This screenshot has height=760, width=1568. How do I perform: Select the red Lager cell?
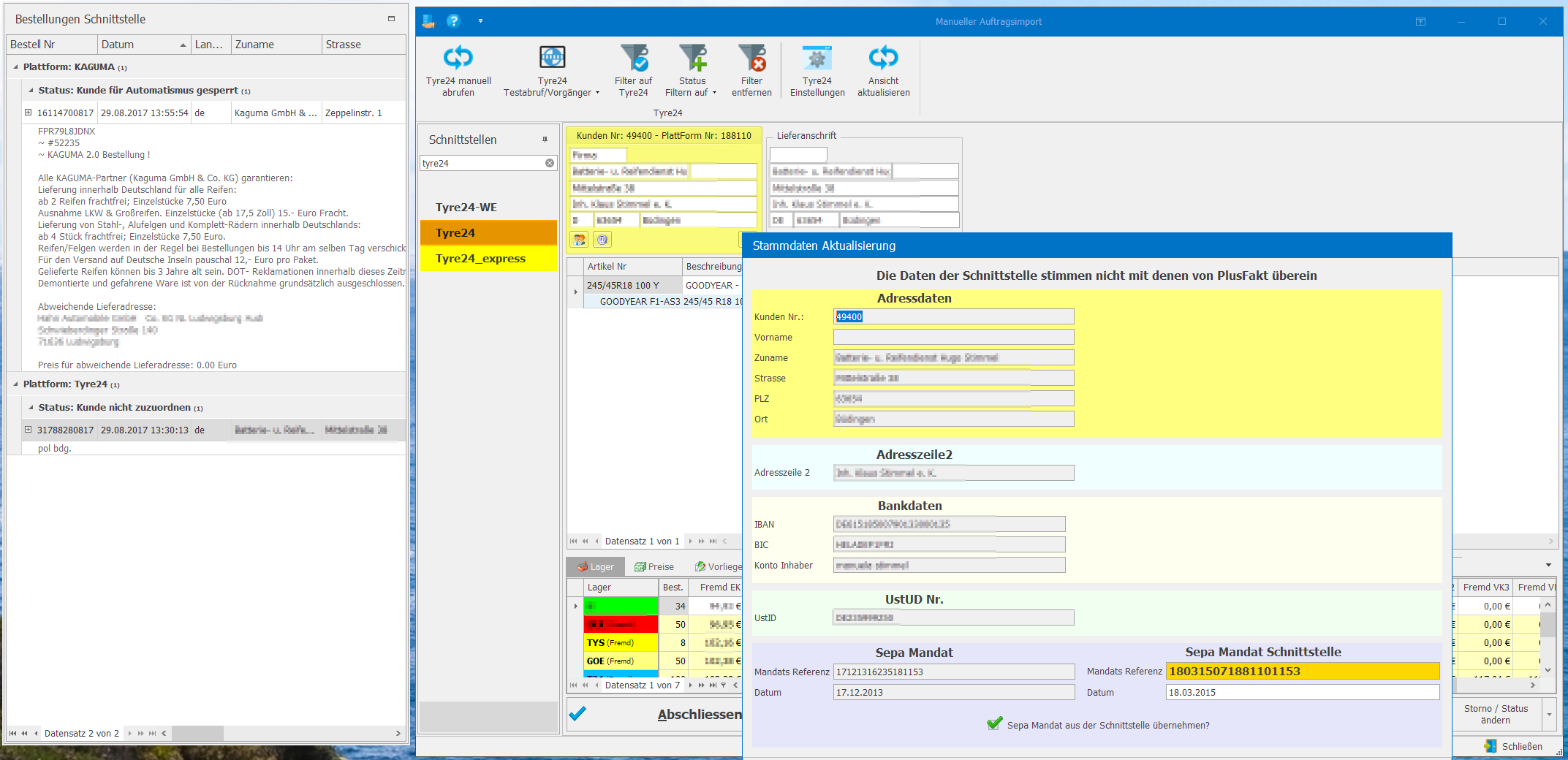[621, 624]
